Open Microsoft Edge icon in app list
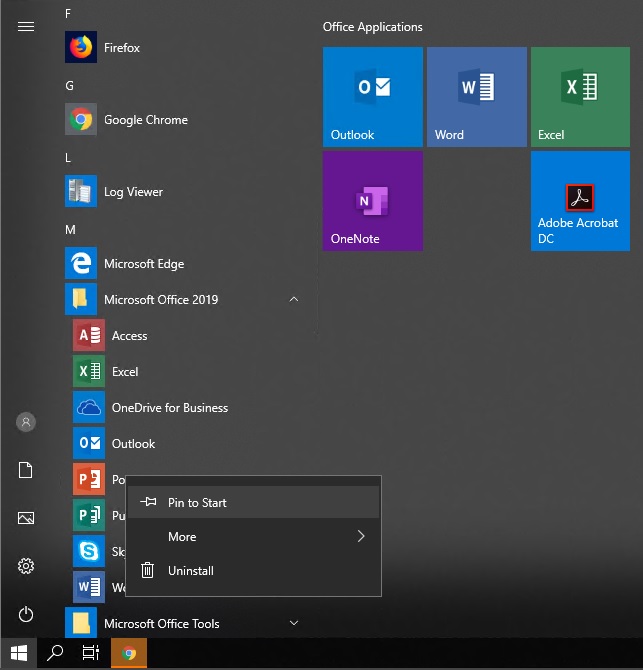Viewport: 643px width, 670px height. pyautogui.click(x=81, y=263)
